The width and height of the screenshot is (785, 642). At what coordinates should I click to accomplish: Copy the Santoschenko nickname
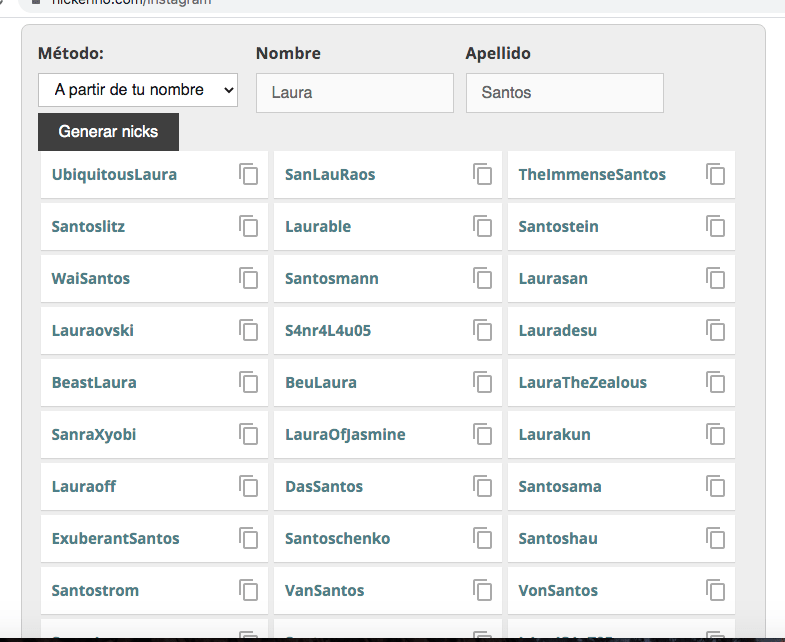(483, 538)
